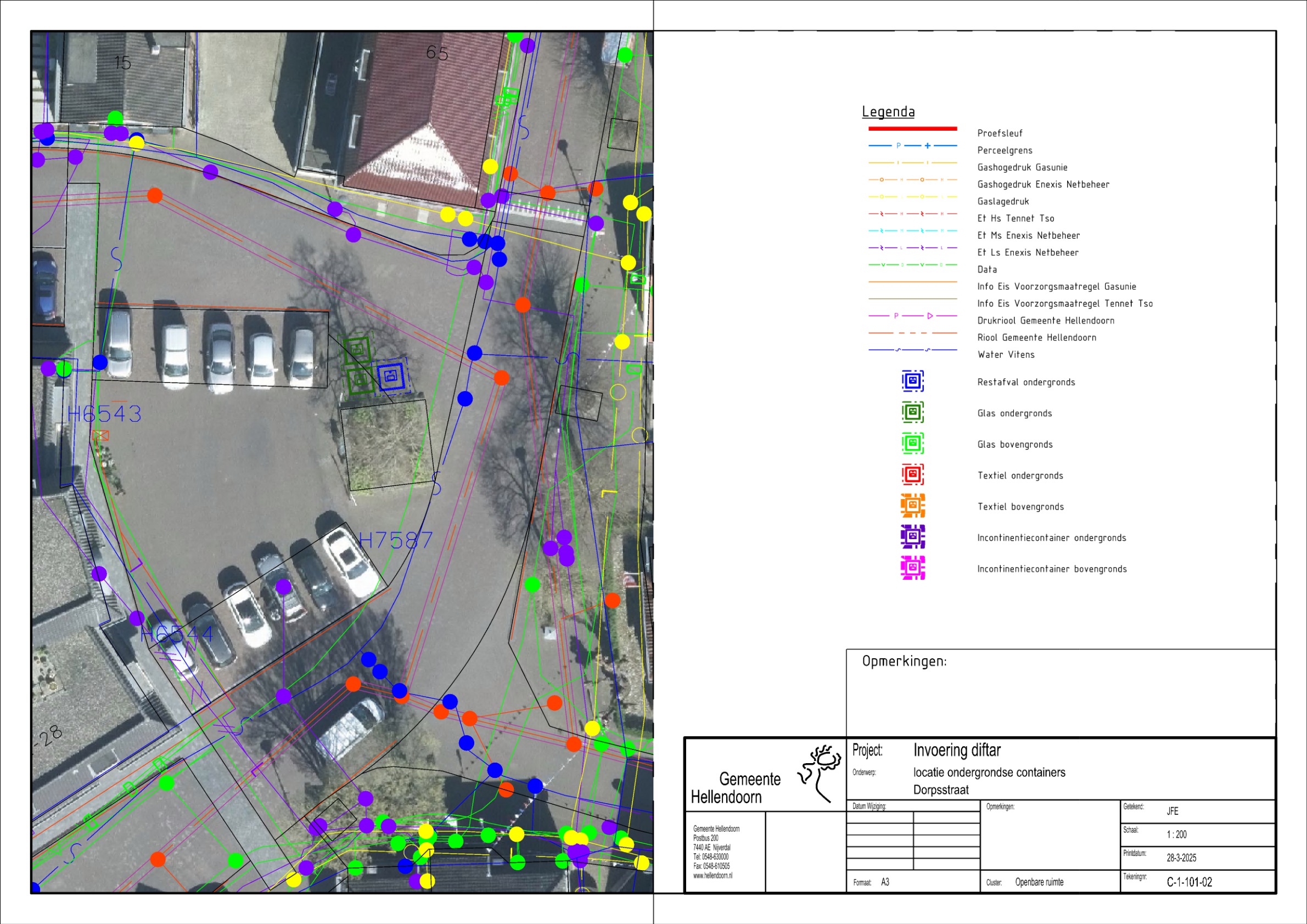
Task: Click the Incontinentiecontainer bovengronds legend icon
Action: tap(912, 568)
